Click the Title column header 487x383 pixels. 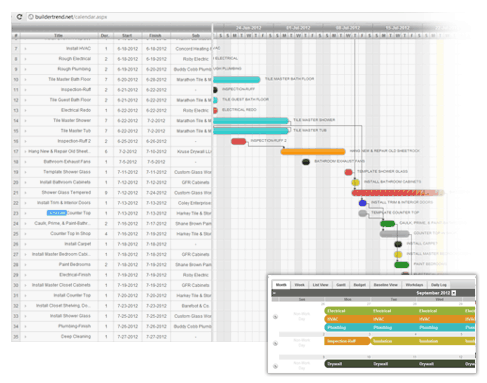coord(59,35)
